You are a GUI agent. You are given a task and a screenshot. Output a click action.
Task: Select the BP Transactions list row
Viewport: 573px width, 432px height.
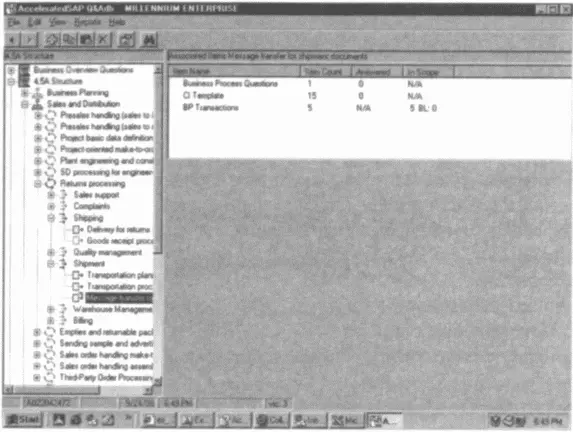[370, 108]
